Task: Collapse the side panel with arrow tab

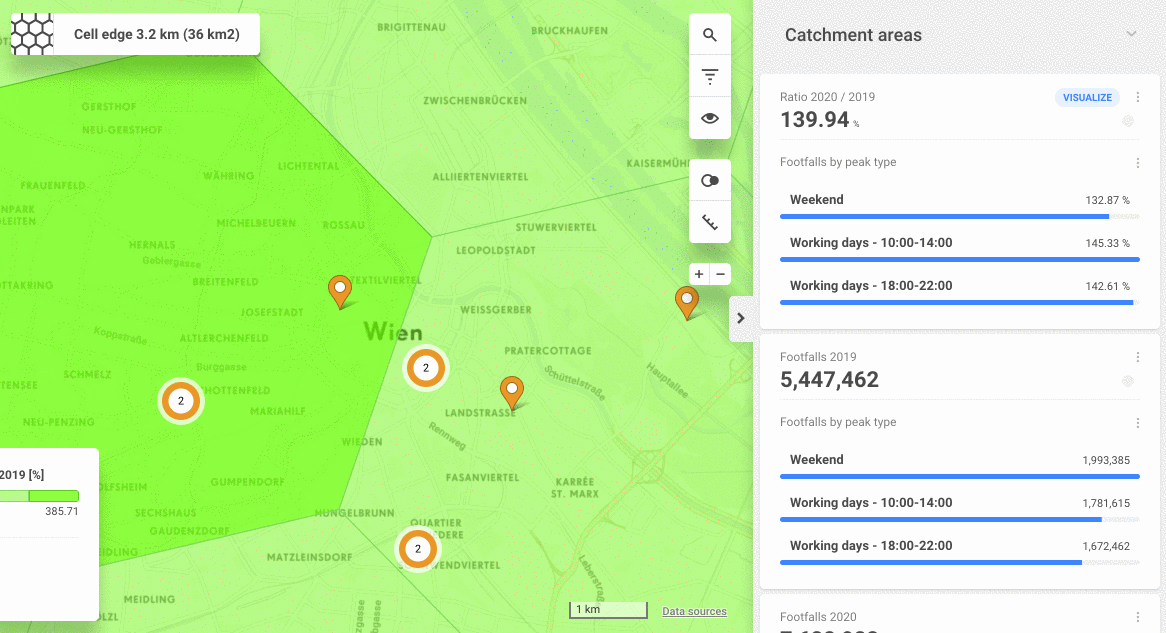Action: (x=741, y=318)
